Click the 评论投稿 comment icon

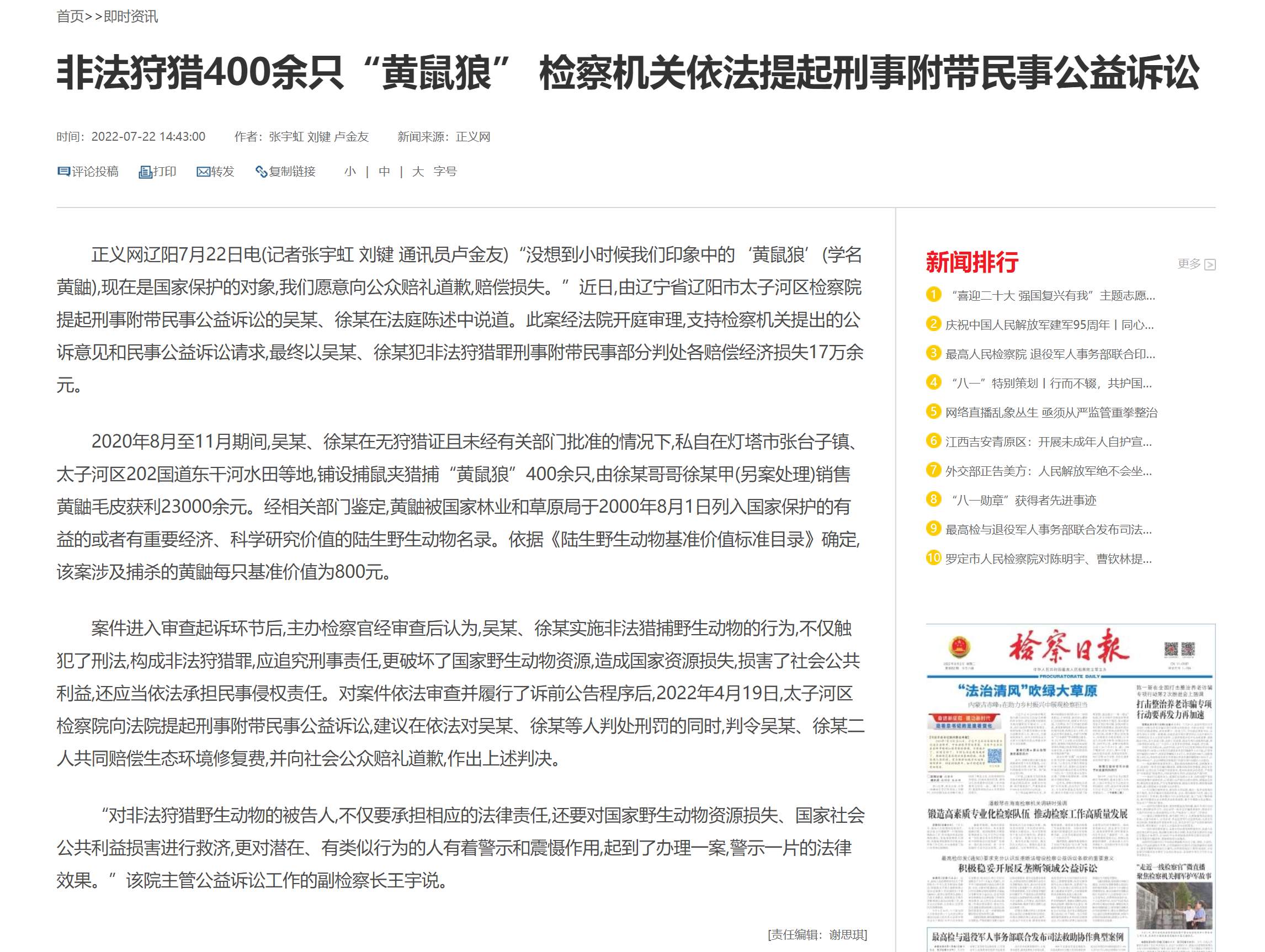(63, 172)
